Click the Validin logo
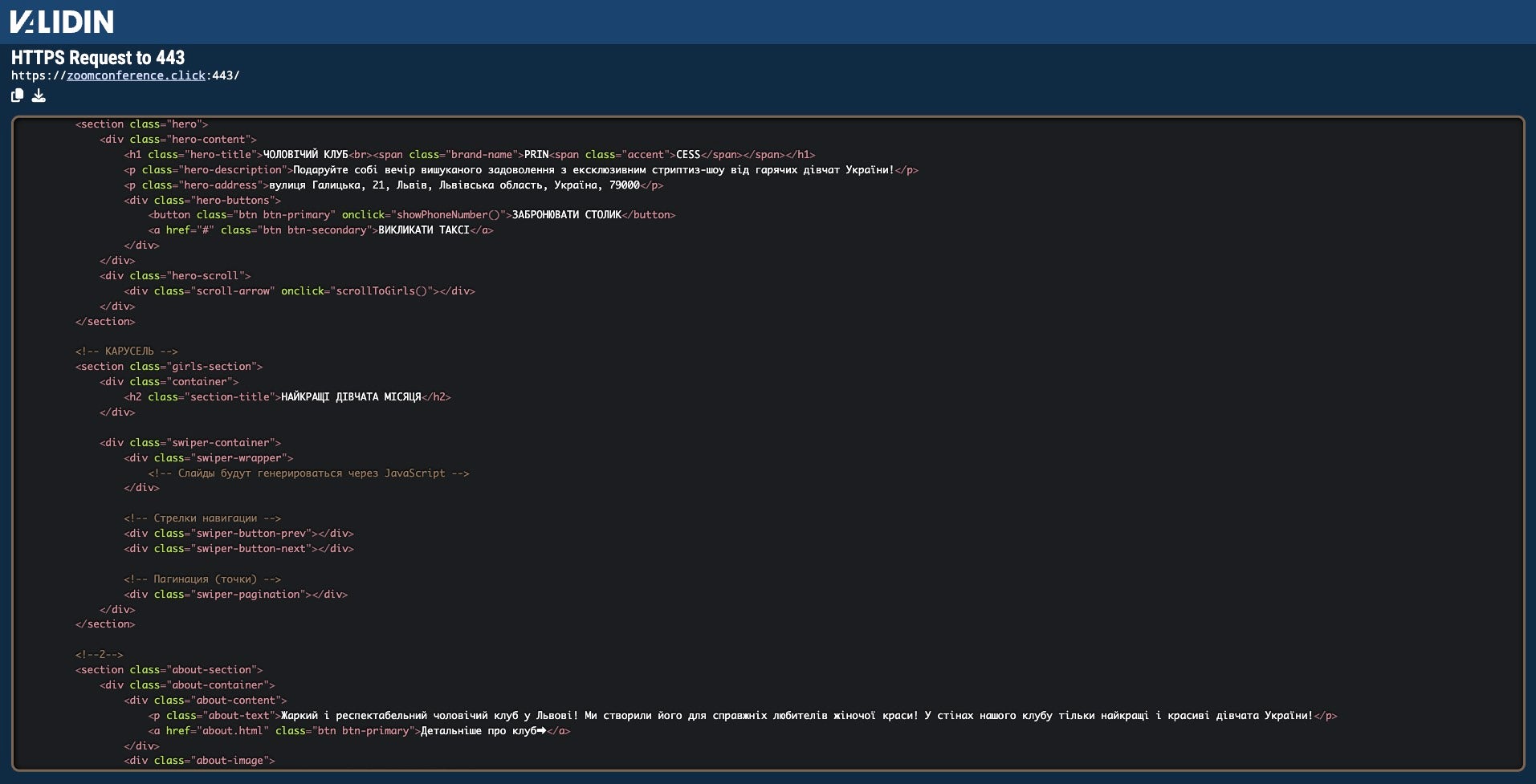The height and width of the screenshot is (784, 1536). point(62,22)
